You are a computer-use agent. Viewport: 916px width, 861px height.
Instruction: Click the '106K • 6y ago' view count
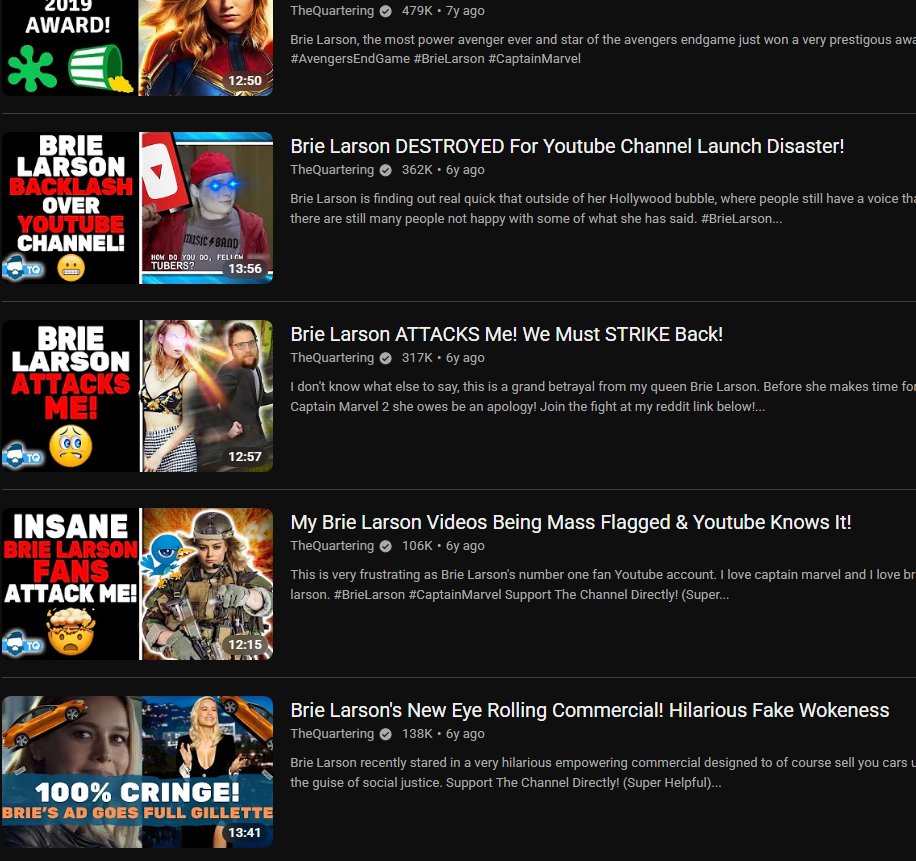coord(443,546)
